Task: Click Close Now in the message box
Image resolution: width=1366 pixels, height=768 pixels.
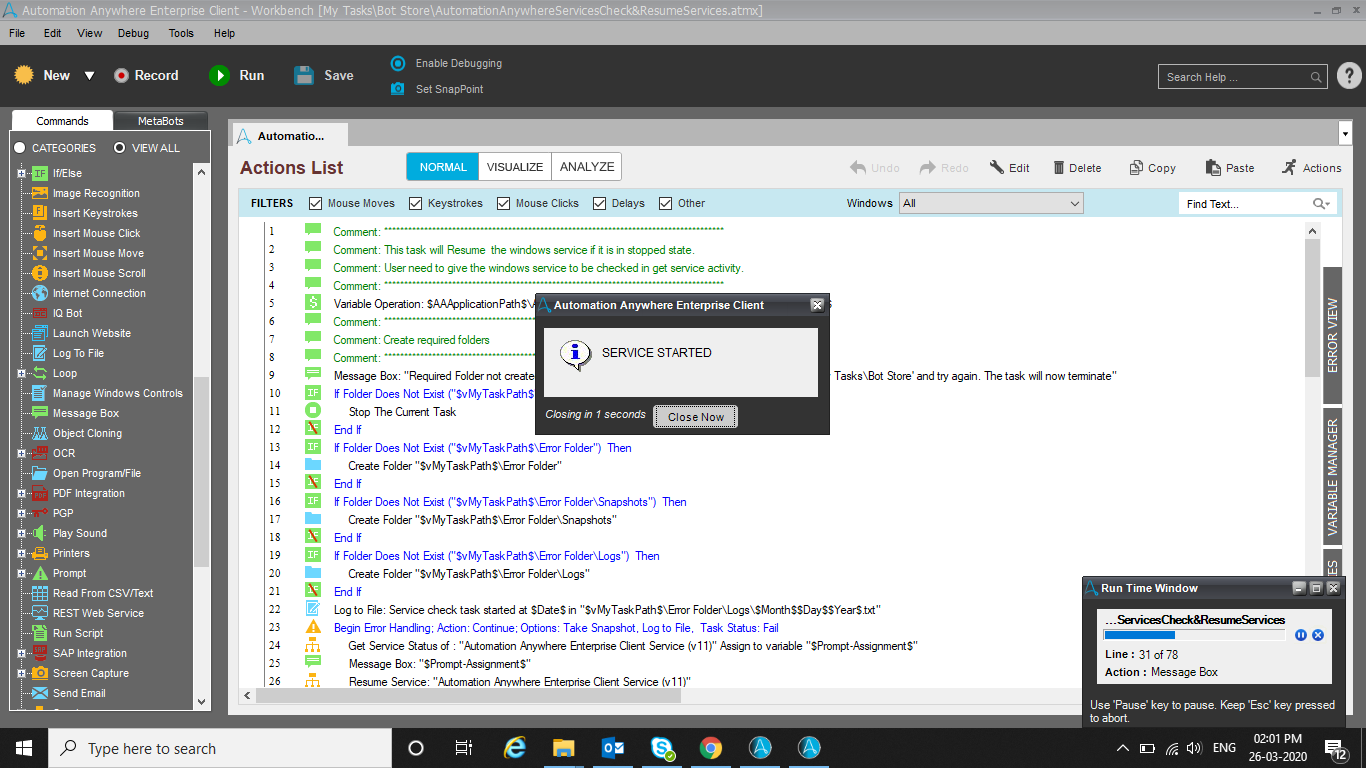Action: click(x=696, y=417)
